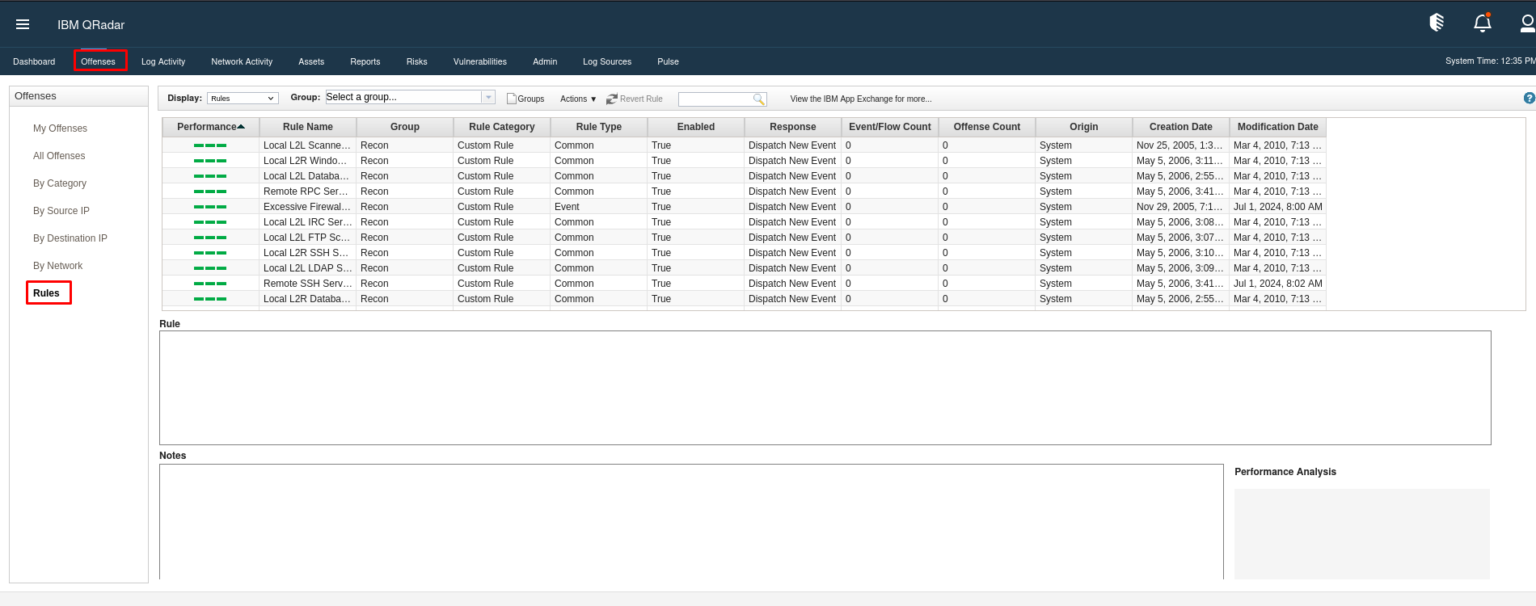The width and height of the screenshot is (1536, 606).
Task: Click the shield icon in header
Action: pos(1436,23)
